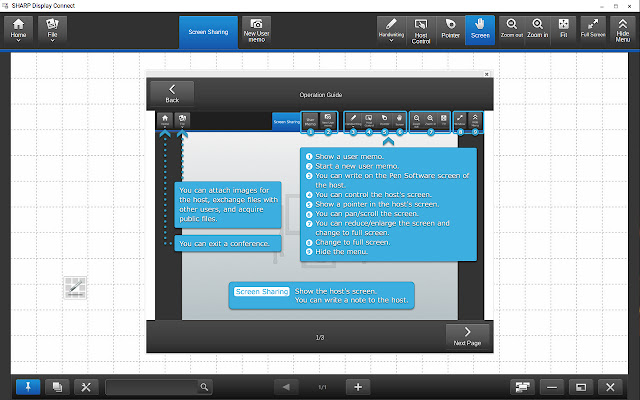The image size is (640, 400).
Task: Click into the bottom search field
Action: 152,387
